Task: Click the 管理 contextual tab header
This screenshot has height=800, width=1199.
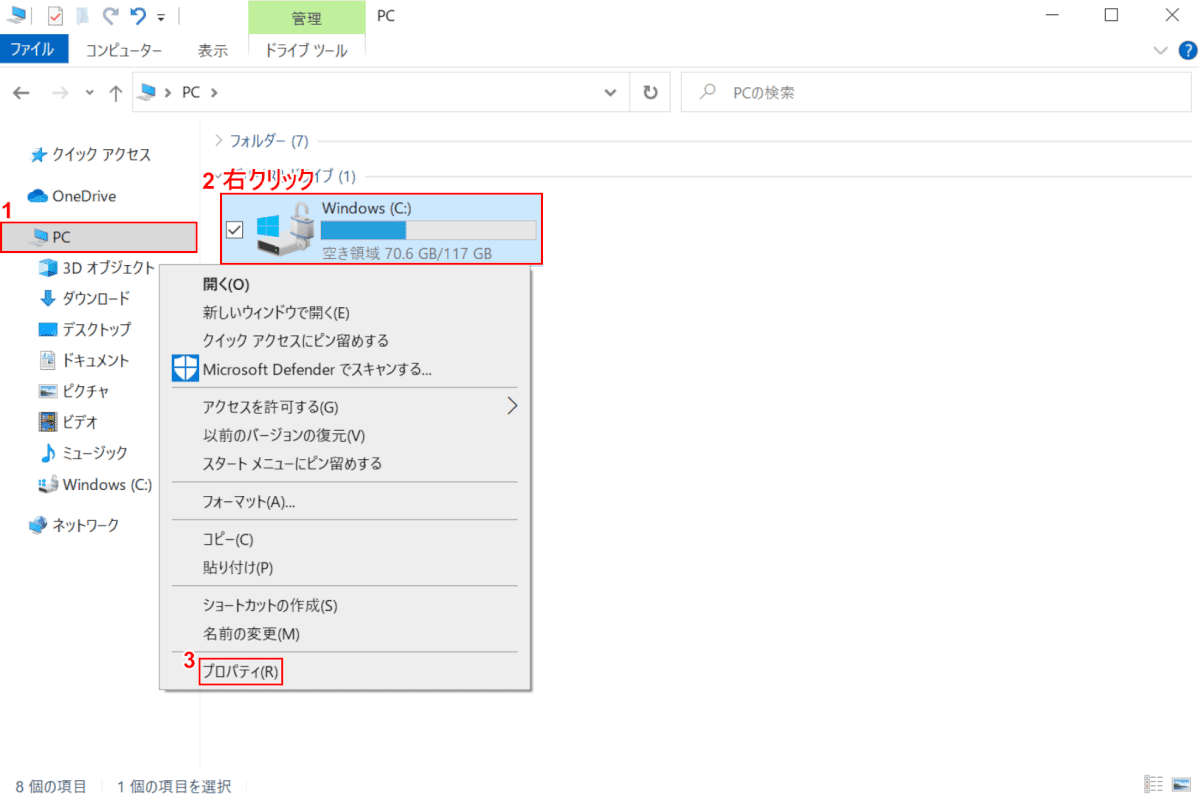Action: (x=307, y=18)
